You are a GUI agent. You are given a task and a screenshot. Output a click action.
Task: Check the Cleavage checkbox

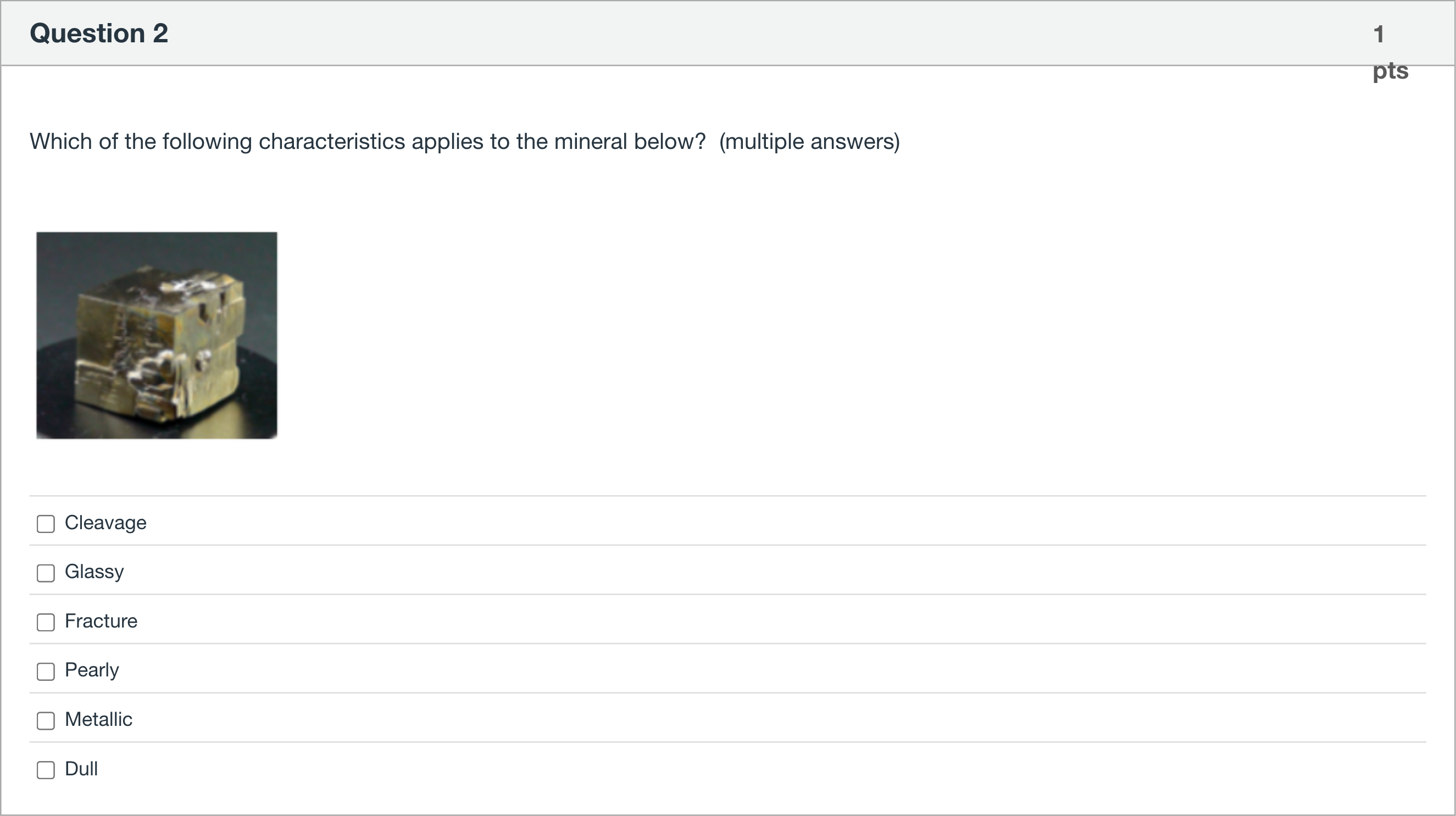(x=46, y=524)
